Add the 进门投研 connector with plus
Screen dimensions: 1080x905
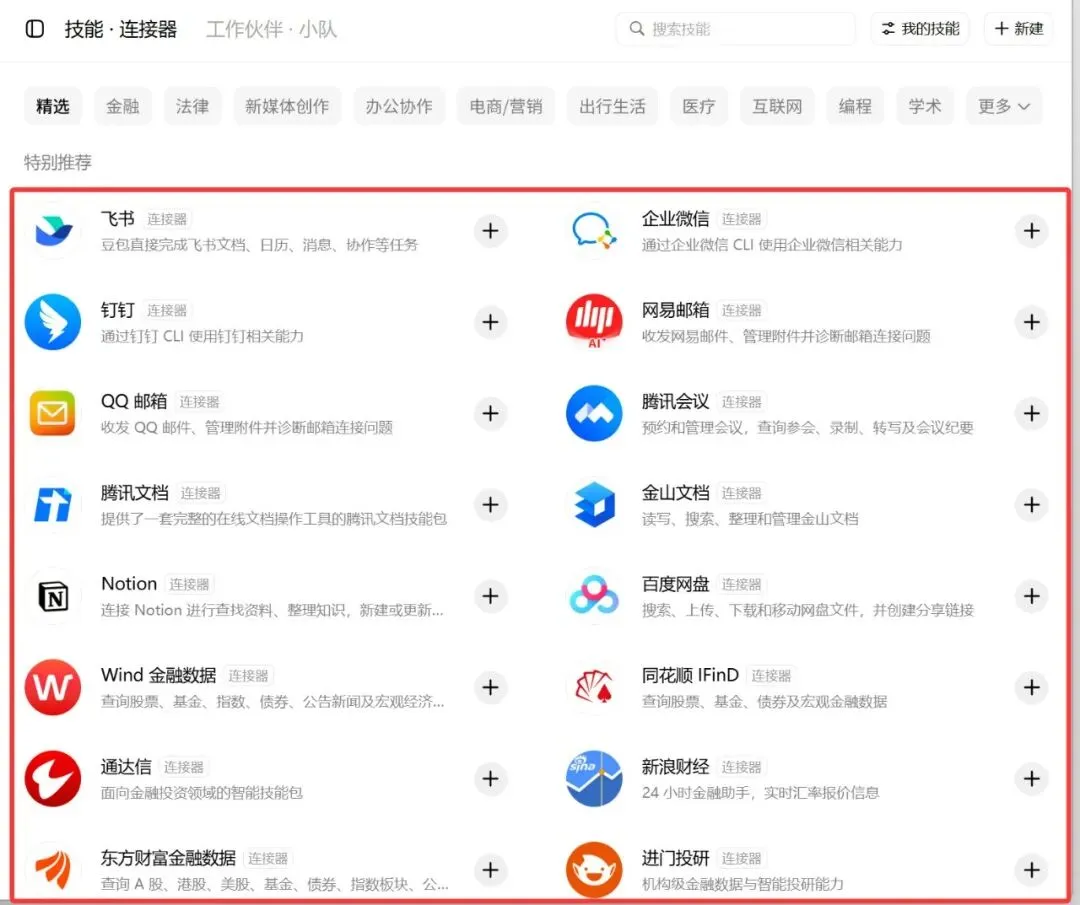(1031, 870)
